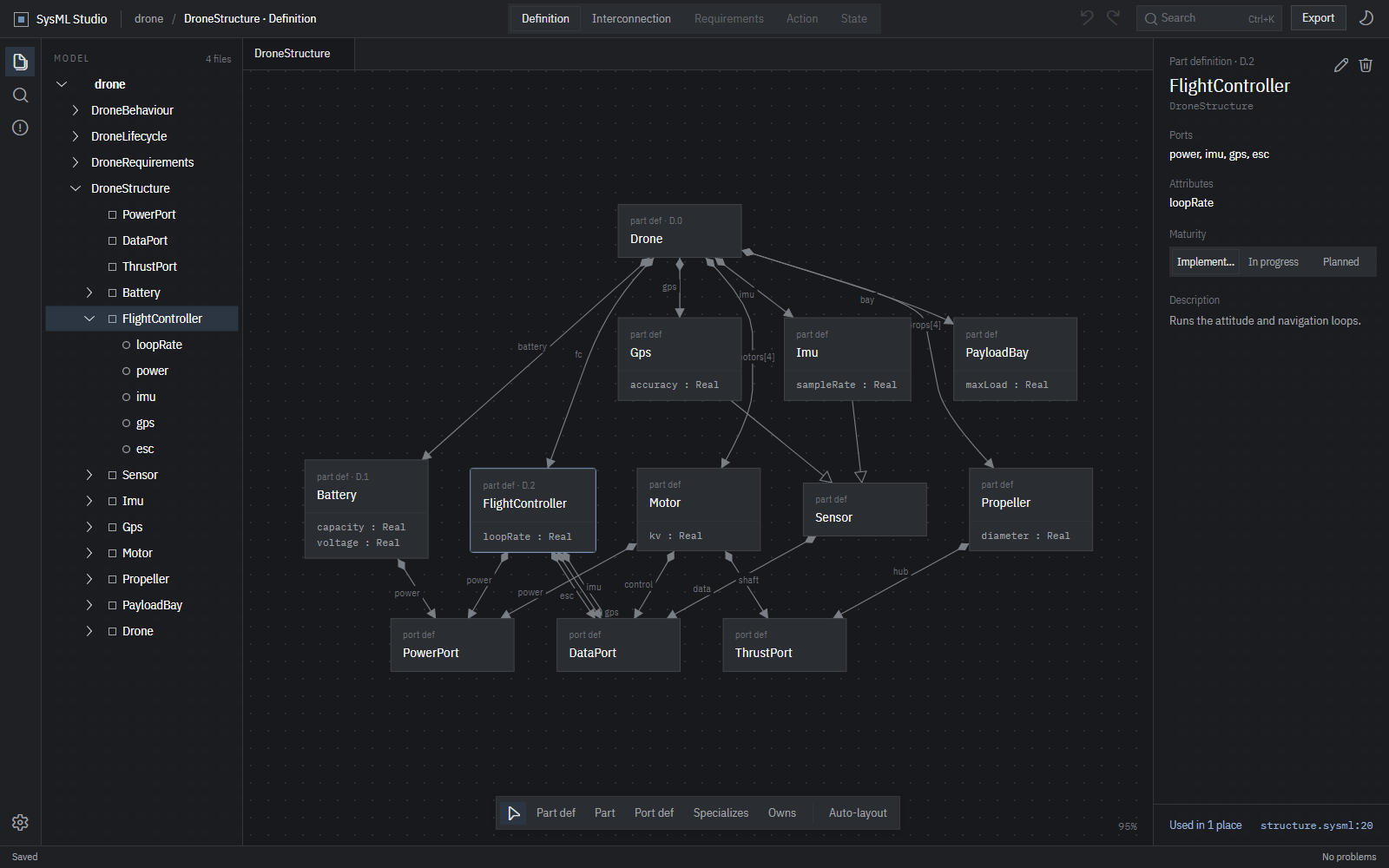Expand DroneRequirements in model tree
Screen dimensions: 1389x868
76,162
